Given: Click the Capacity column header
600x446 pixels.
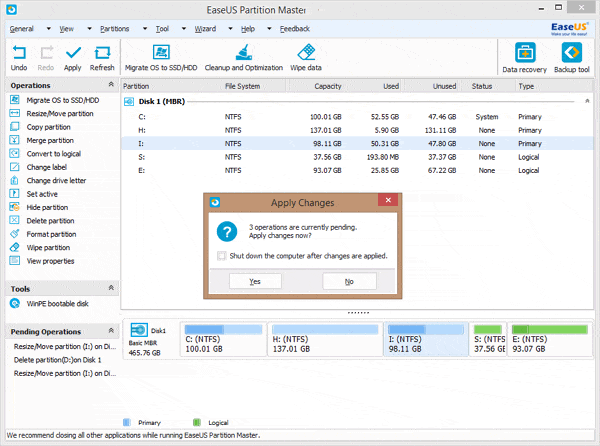Looking at the screenshot, I should pos(328,86).
